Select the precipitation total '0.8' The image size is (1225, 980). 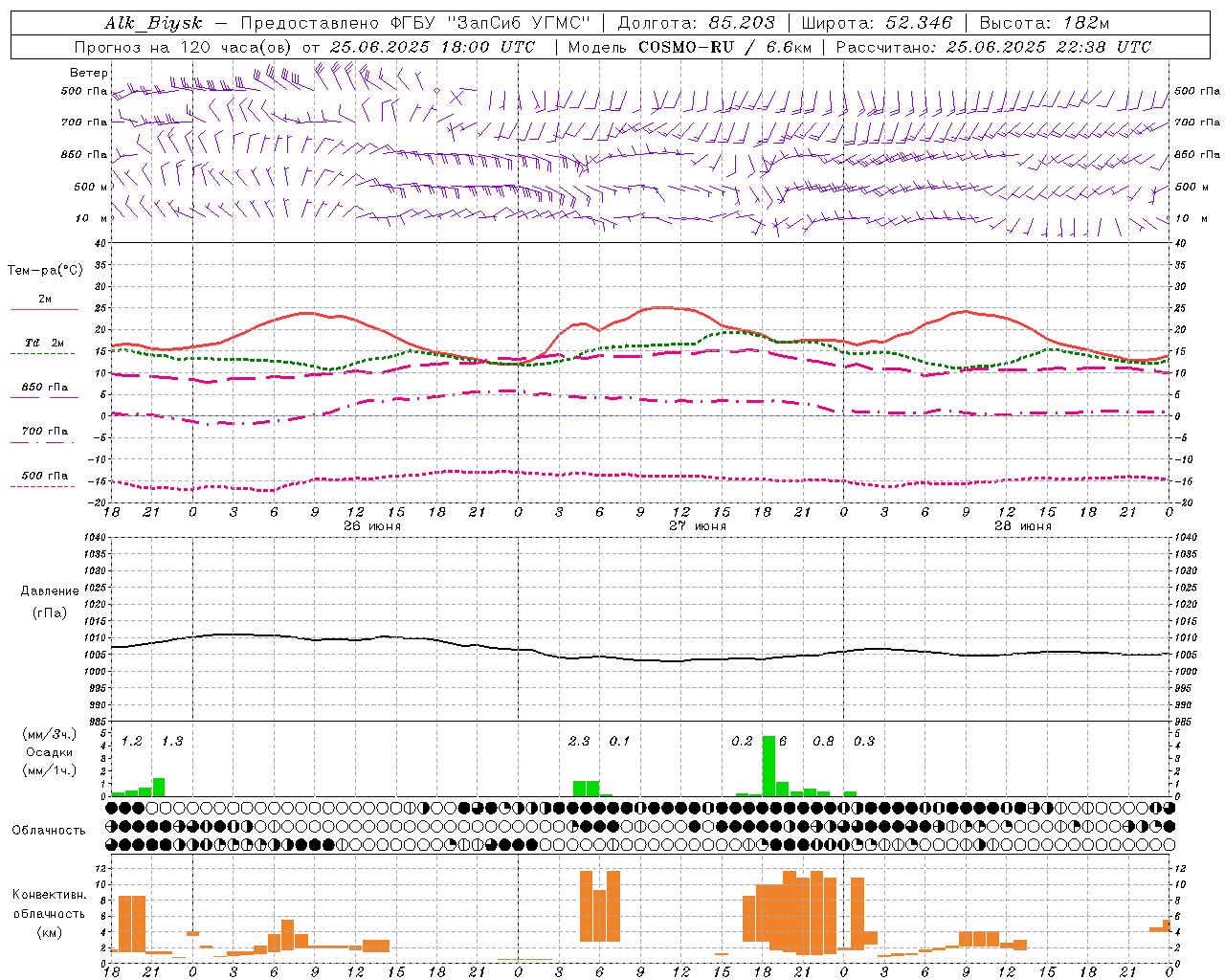(x=823, y=742)
